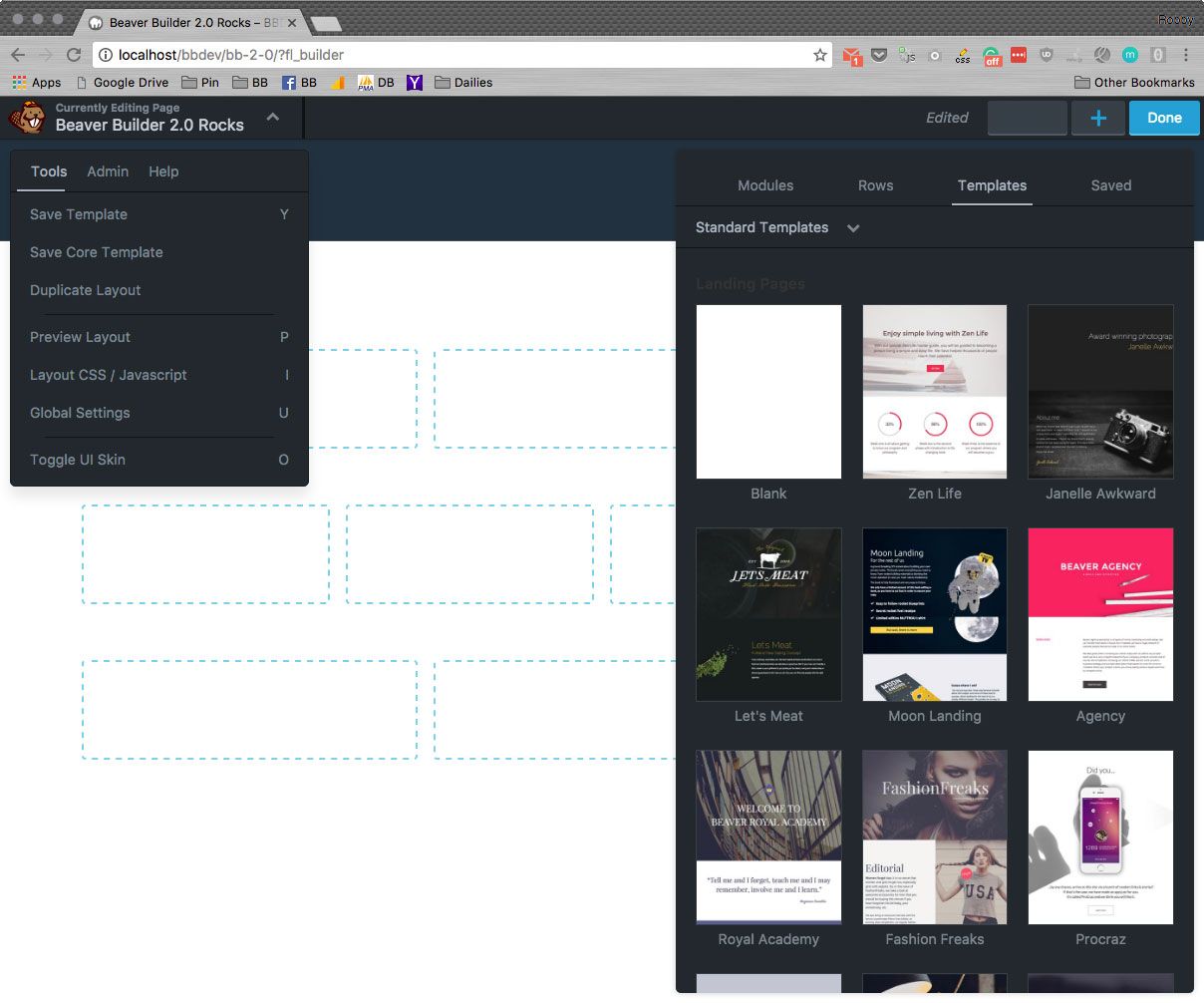Open the Pocket extension icon
1204x1003 pixels.
click(879, 55)
